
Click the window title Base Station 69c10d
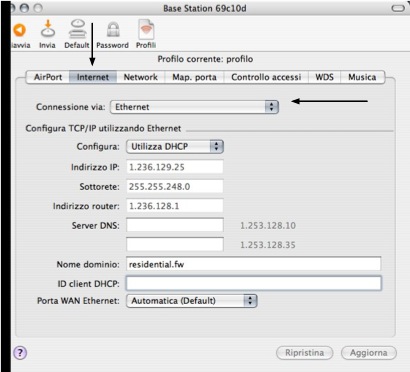205,8
